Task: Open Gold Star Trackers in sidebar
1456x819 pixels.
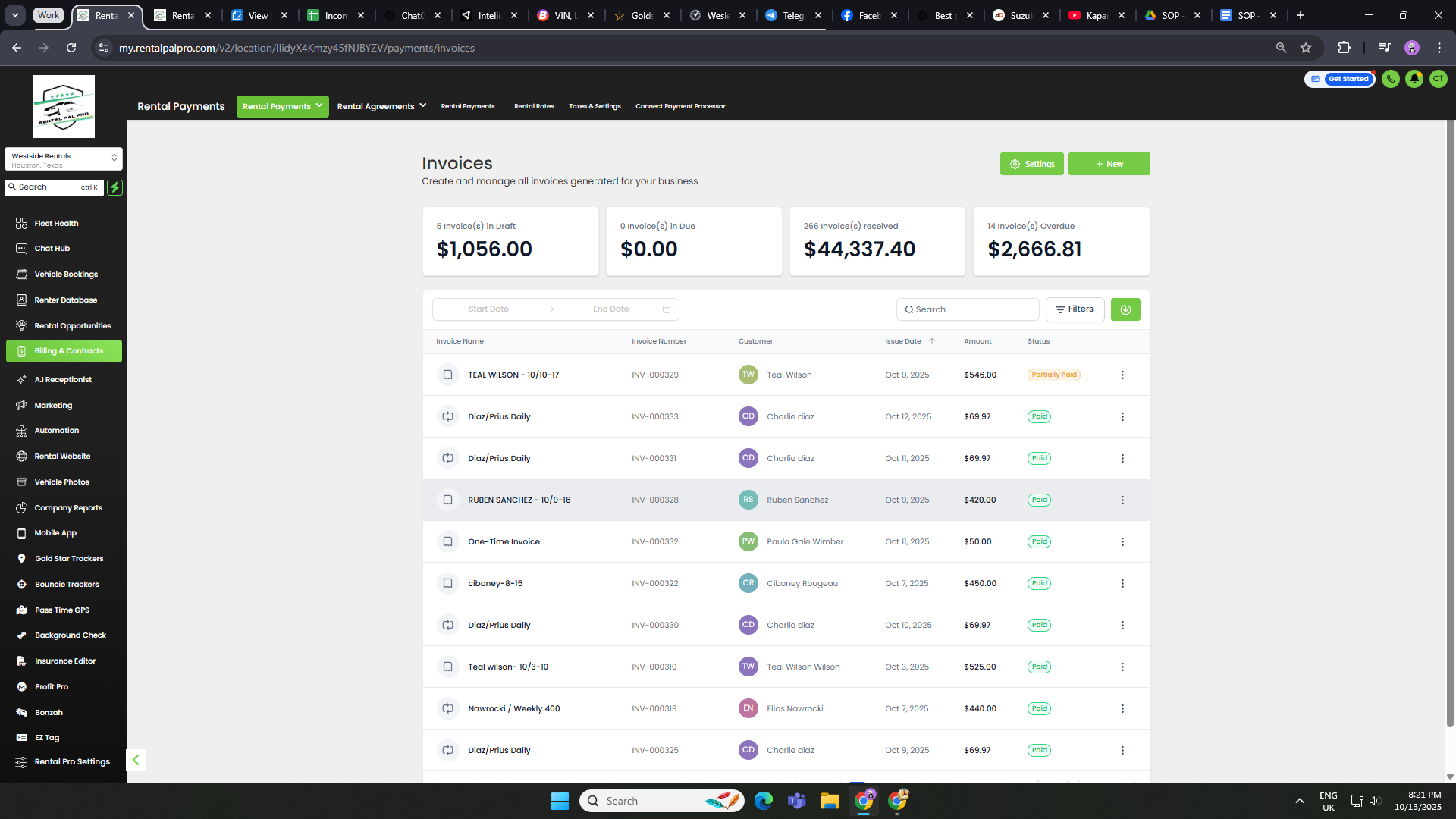Action: pos(68,559)
